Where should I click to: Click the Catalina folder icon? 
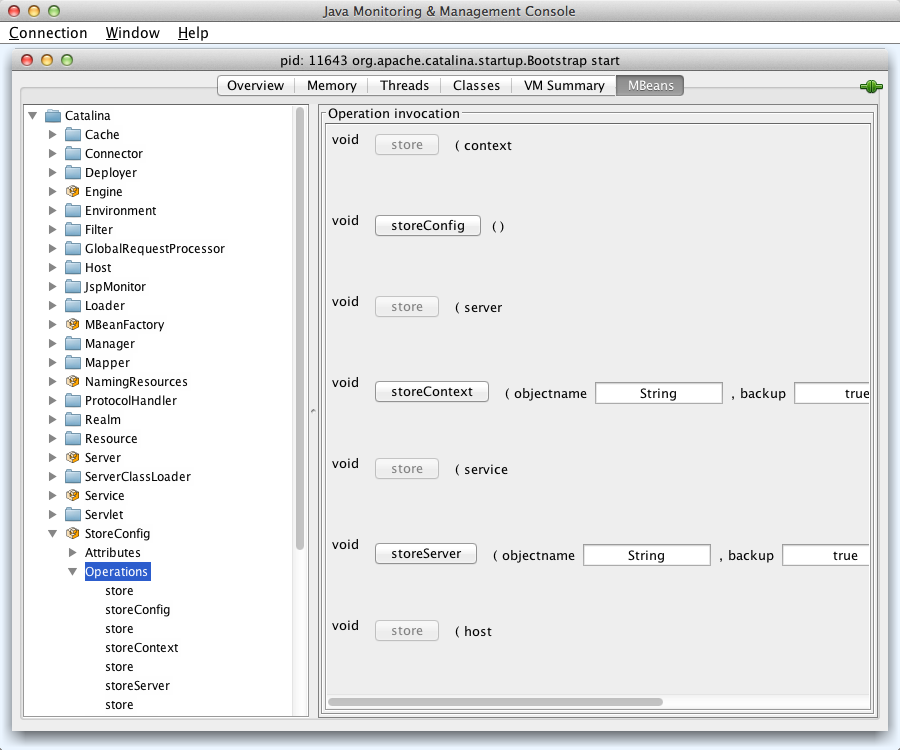coord(53,116)
